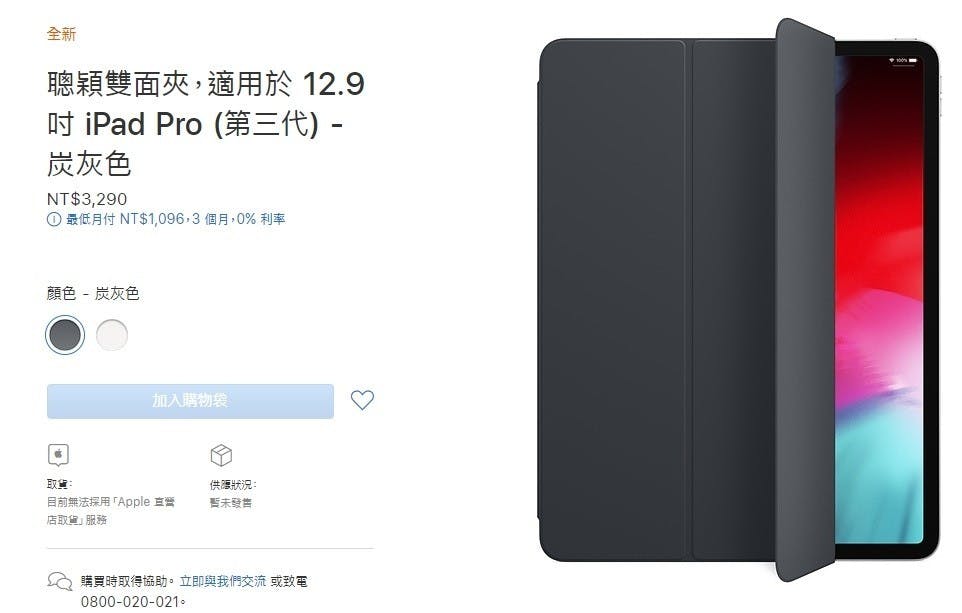962x613 pixels.
Task: Click the 取貨 pickup heading
Action: click(x=60, y=484)
